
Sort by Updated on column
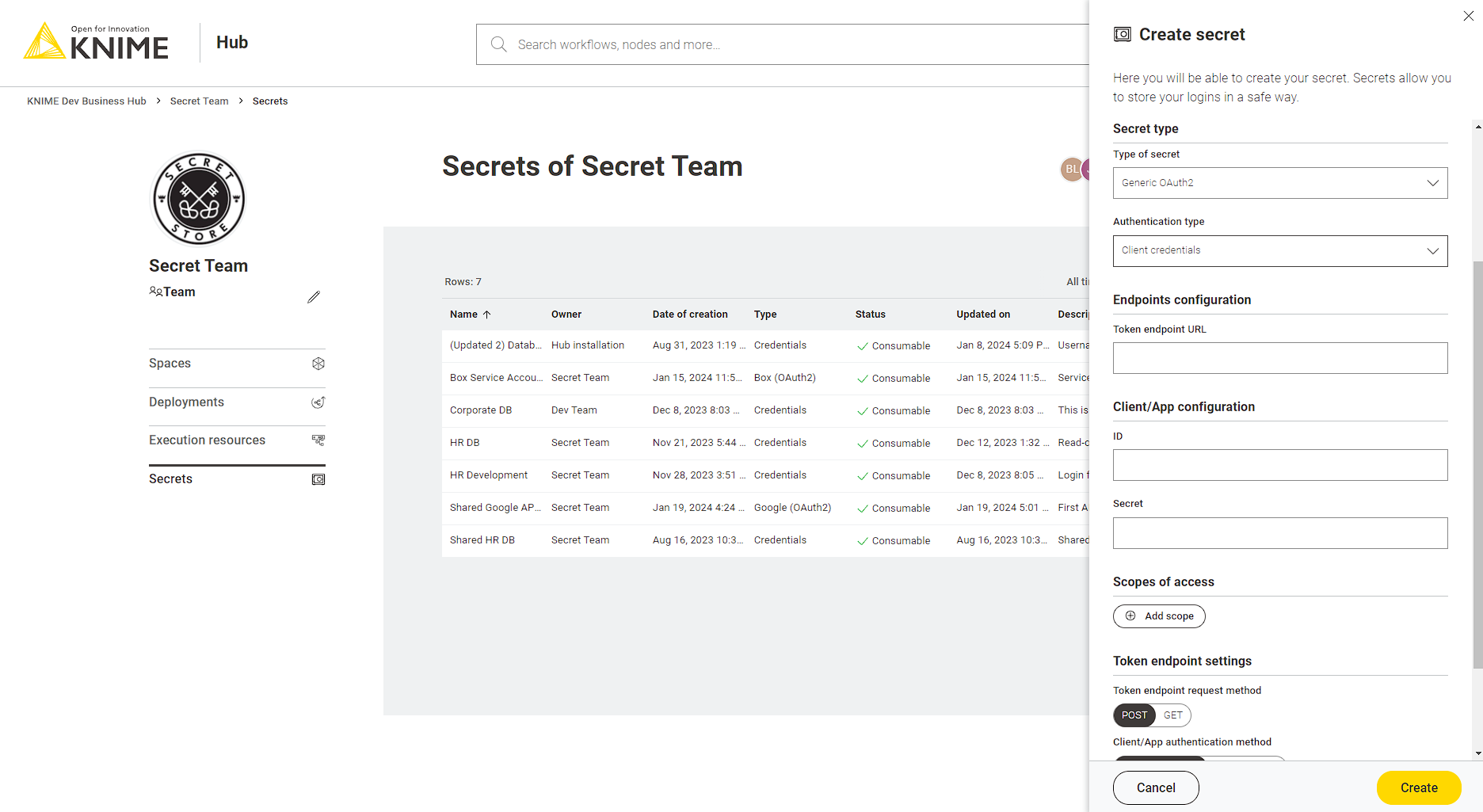tap(983, 315)
